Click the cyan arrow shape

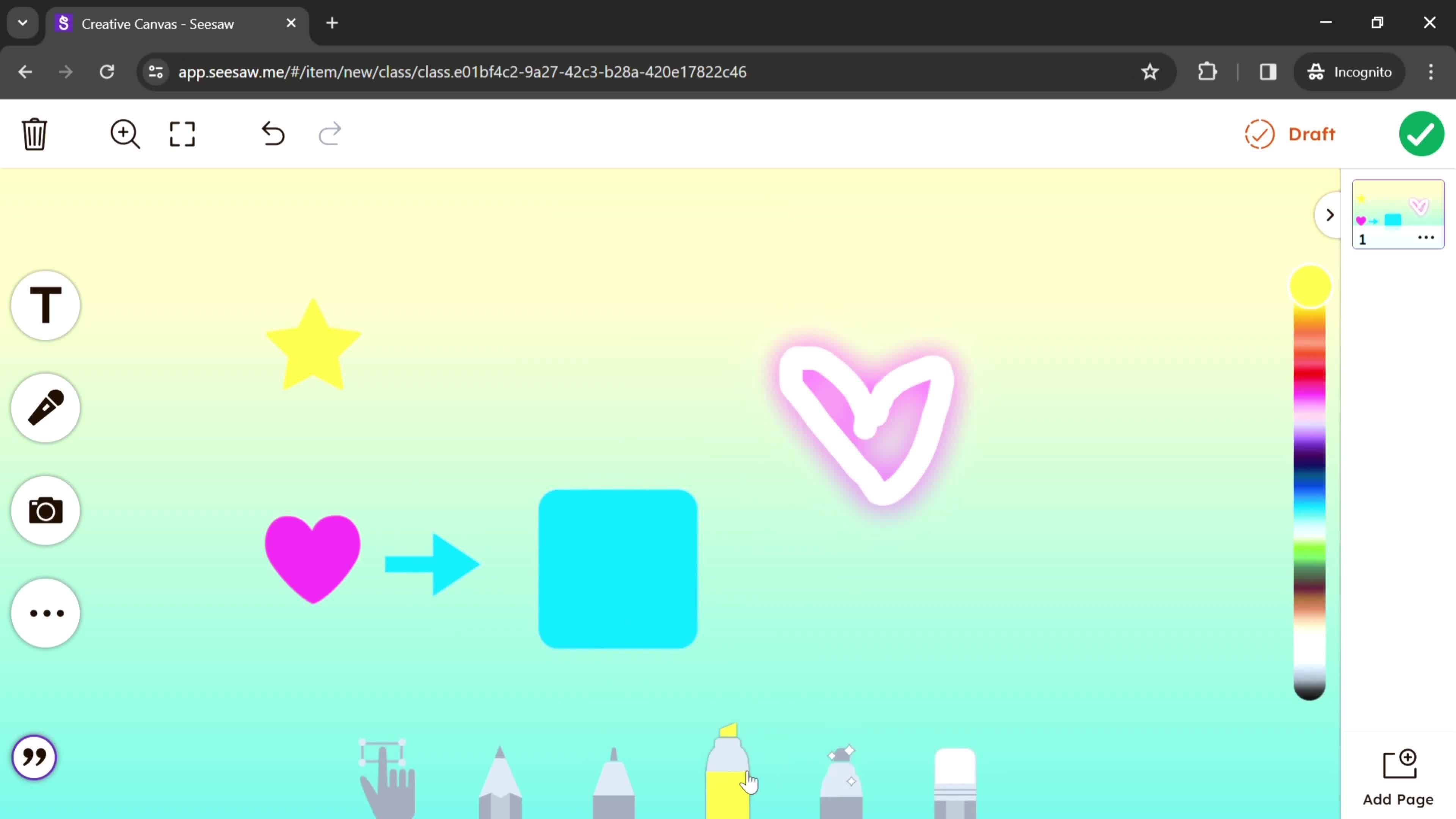pyautogui.click(x=432, y=564)
